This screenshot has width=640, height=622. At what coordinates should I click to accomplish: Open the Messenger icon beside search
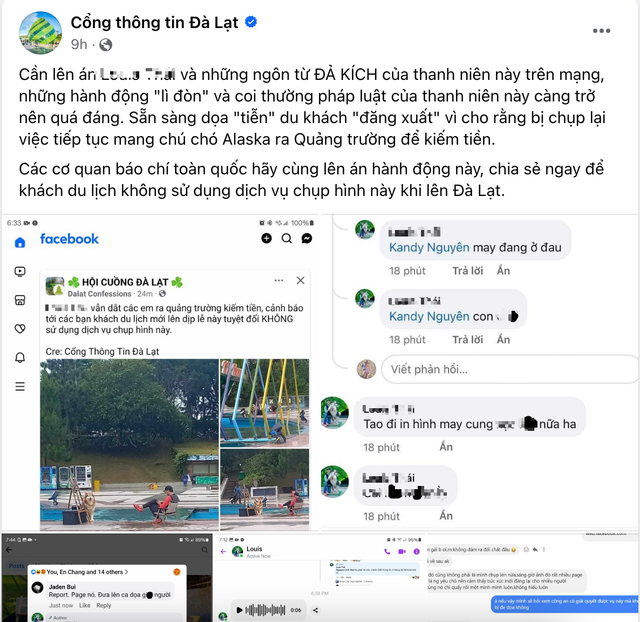[x=307, y=238]
